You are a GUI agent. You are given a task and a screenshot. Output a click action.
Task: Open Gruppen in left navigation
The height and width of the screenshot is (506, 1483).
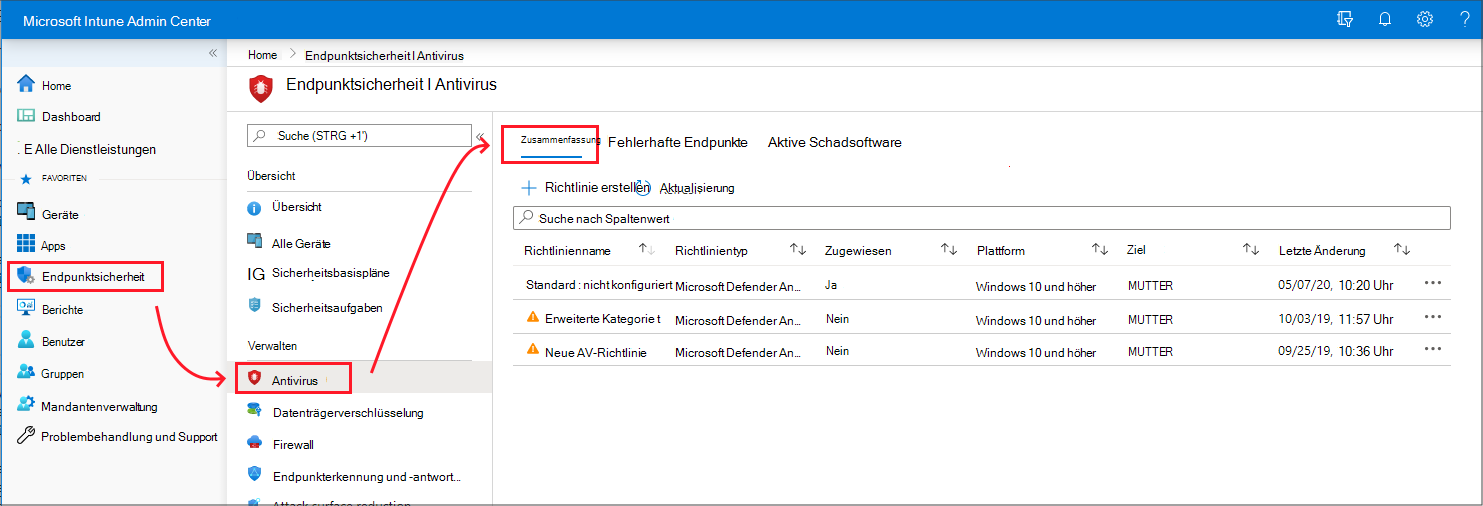click(63, 374)
